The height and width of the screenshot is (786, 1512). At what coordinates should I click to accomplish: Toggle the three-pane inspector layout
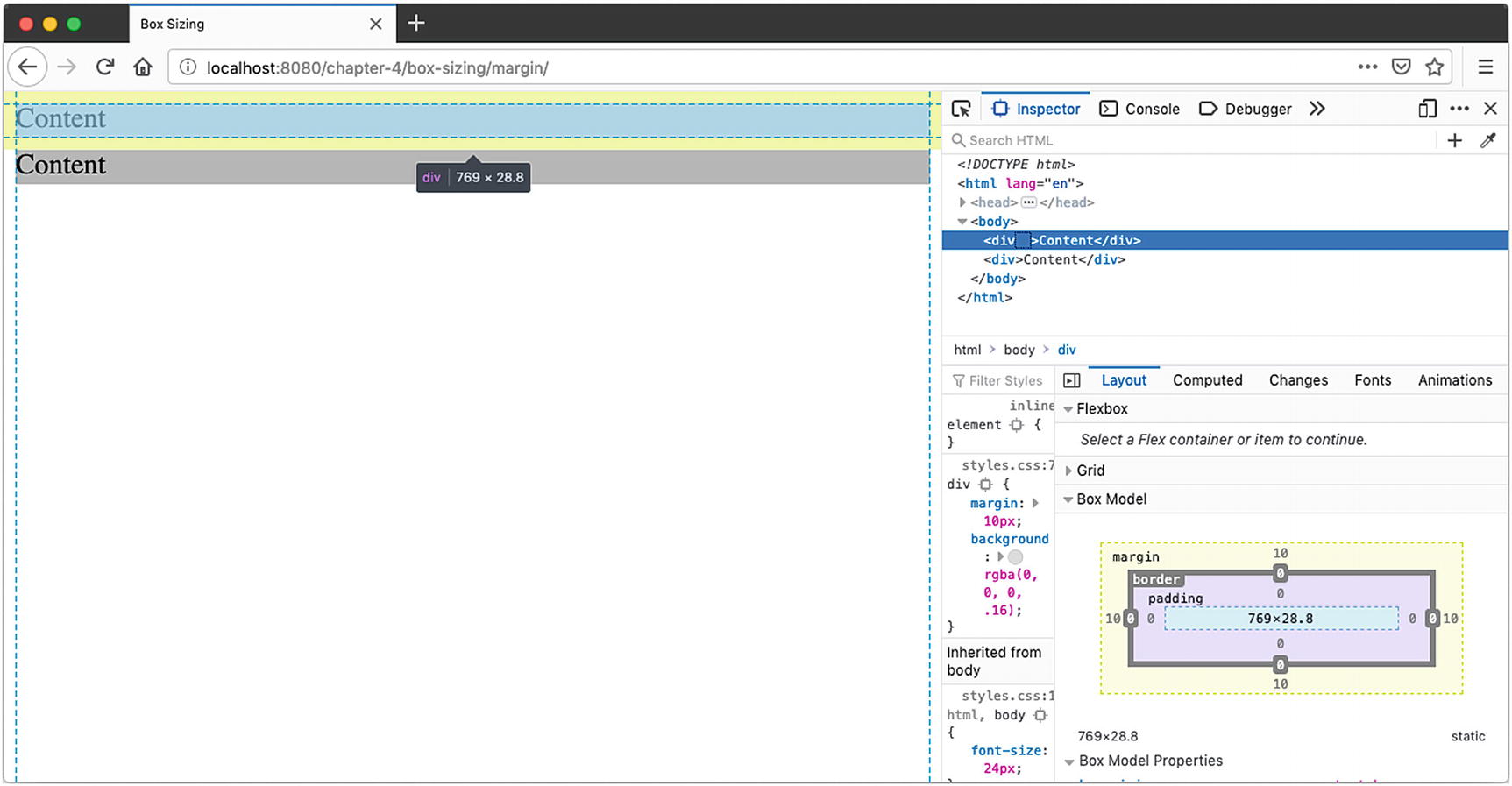pos(1071,380)
